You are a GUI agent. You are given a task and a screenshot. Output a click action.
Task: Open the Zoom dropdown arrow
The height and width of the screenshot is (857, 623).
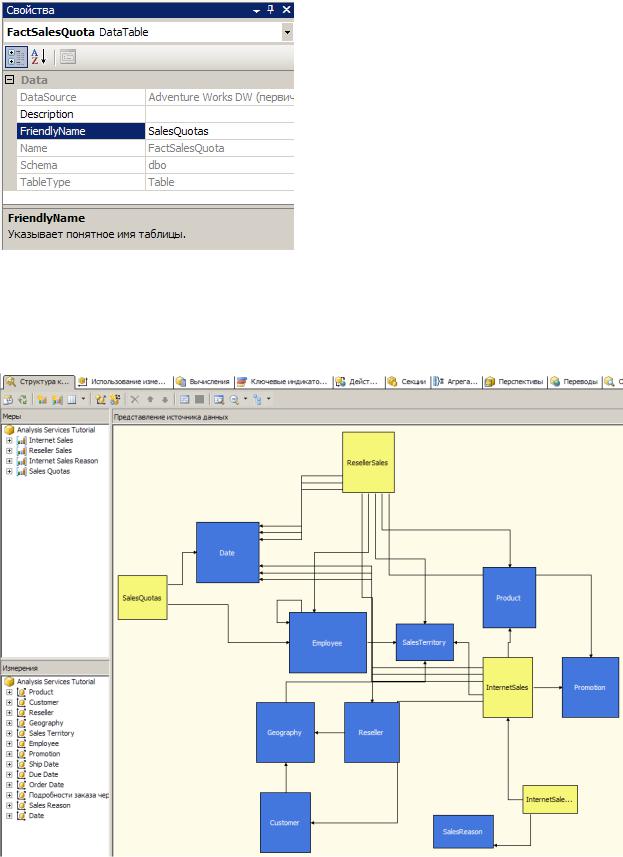(x=245, y=399)
